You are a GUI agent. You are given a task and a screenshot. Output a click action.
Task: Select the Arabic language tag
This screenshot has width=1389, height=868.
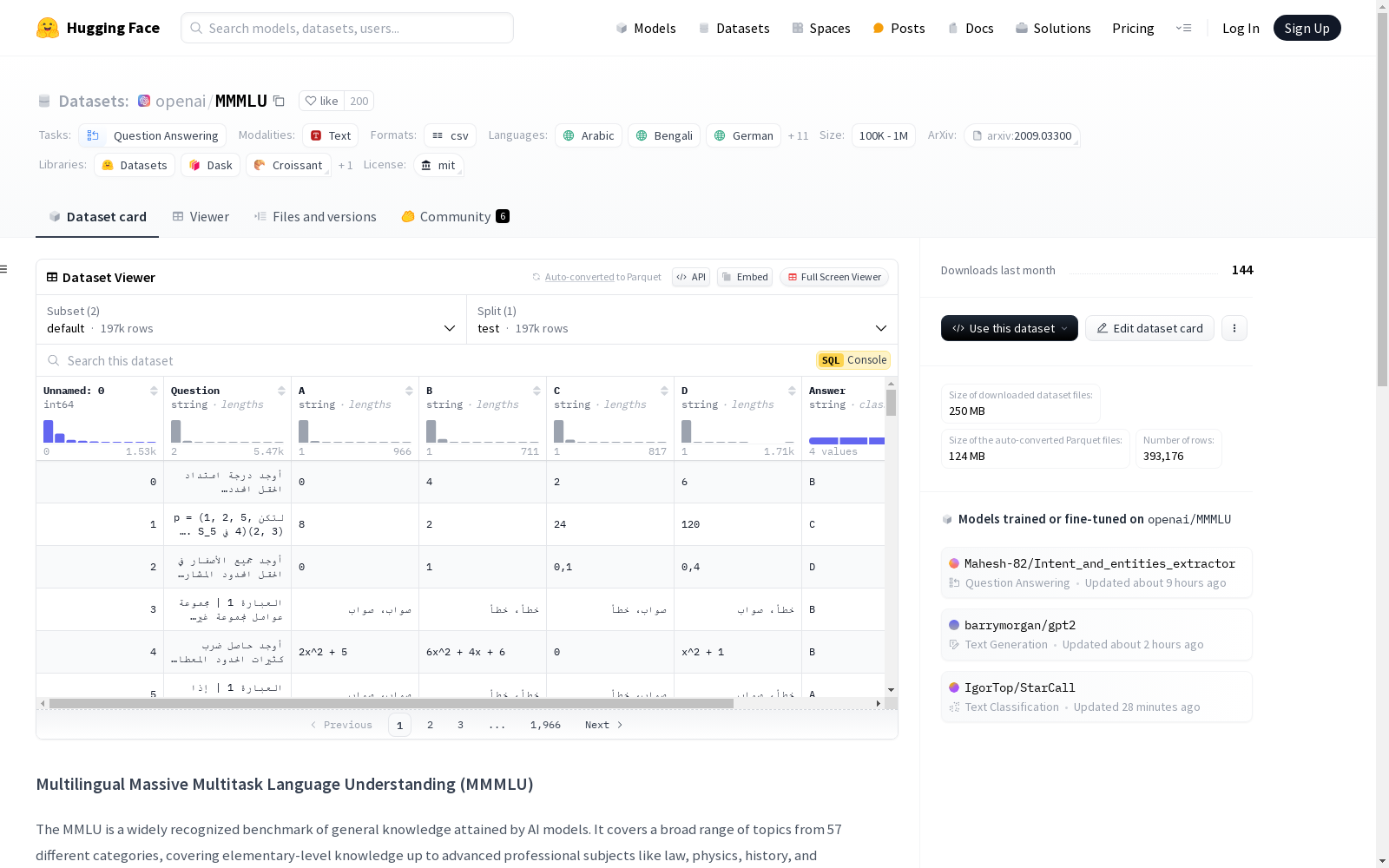589,135
